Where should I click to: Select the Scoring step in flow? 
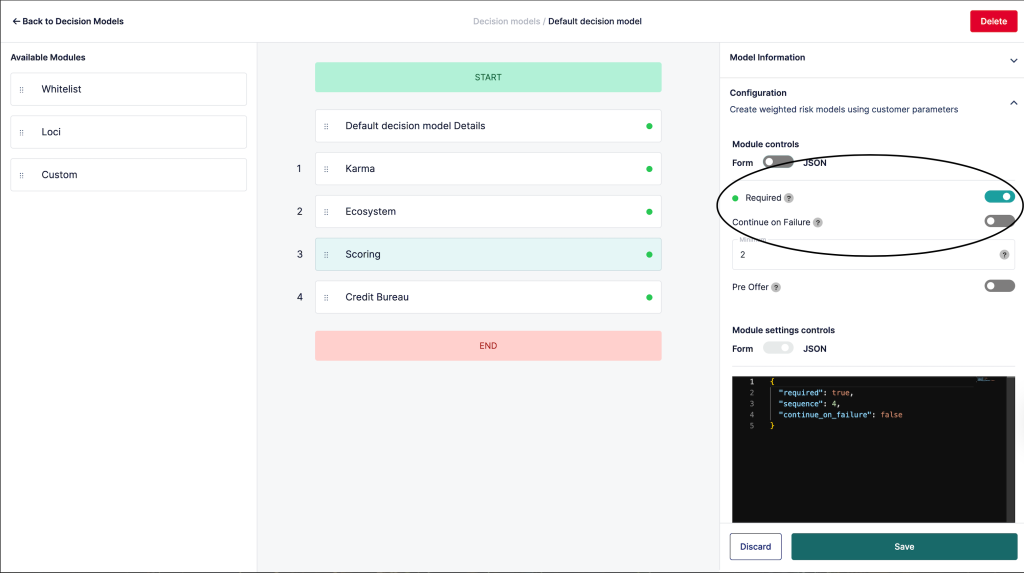click(x=488, y=254)
